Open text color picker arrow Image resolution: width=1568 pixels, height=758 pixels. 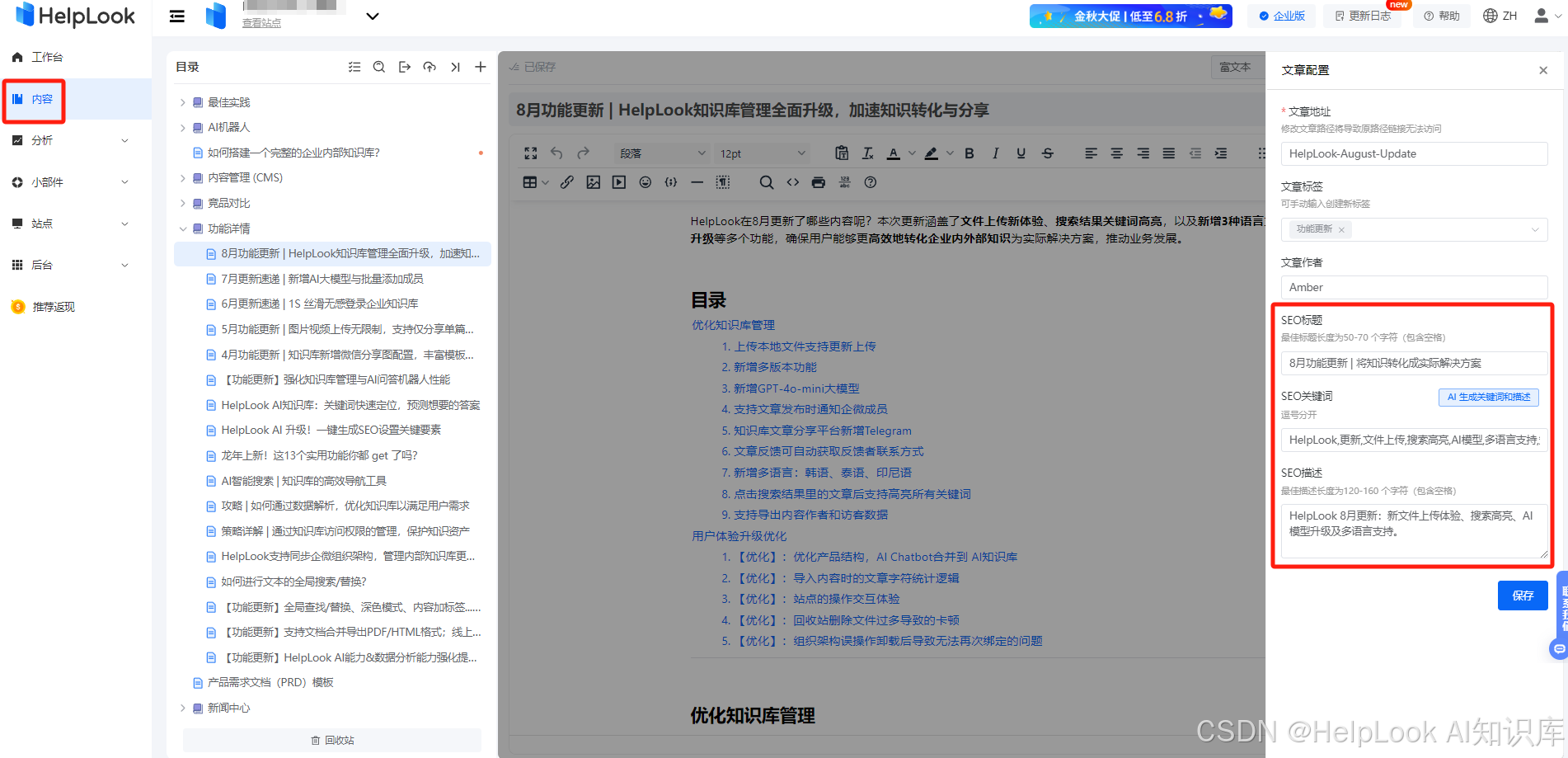[x=912, y=153]
